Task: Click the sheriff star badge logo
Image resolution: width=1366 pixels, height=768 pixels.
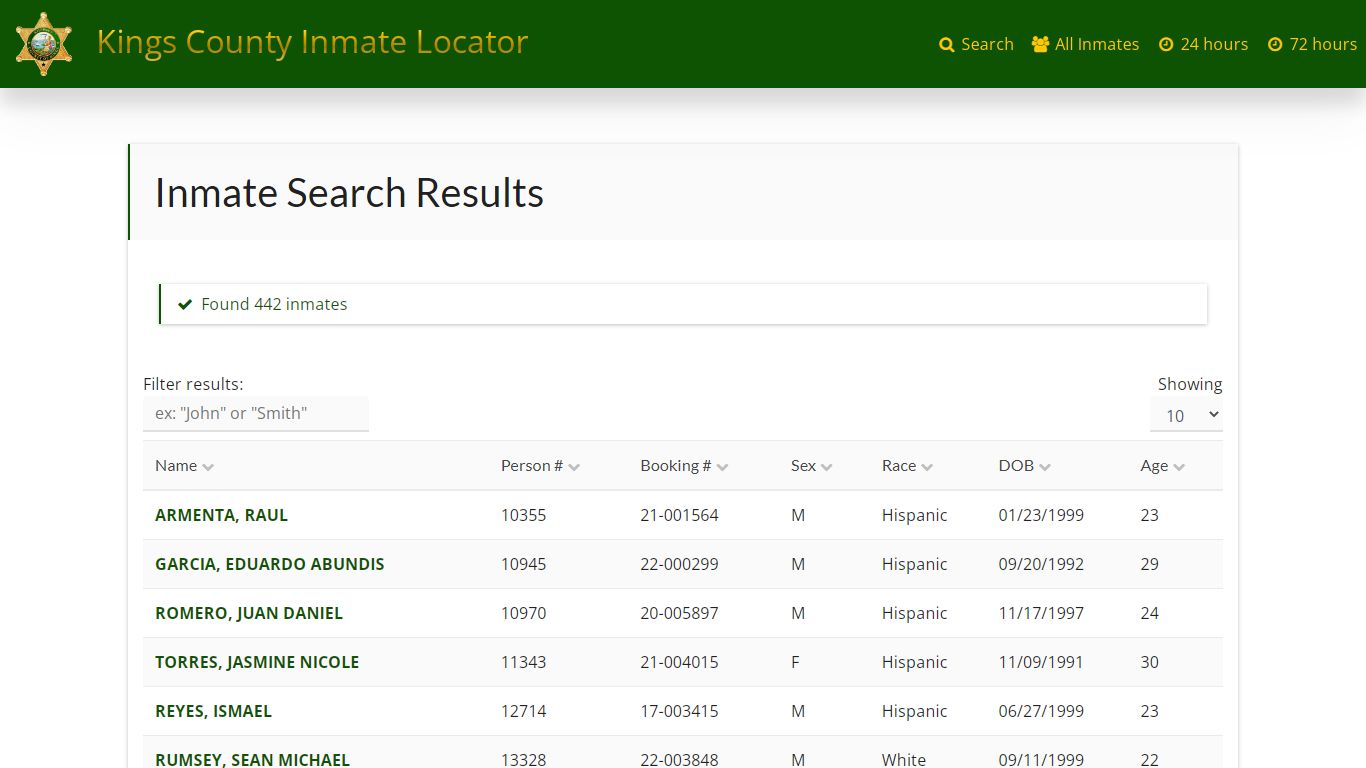Action: [44, 44]
